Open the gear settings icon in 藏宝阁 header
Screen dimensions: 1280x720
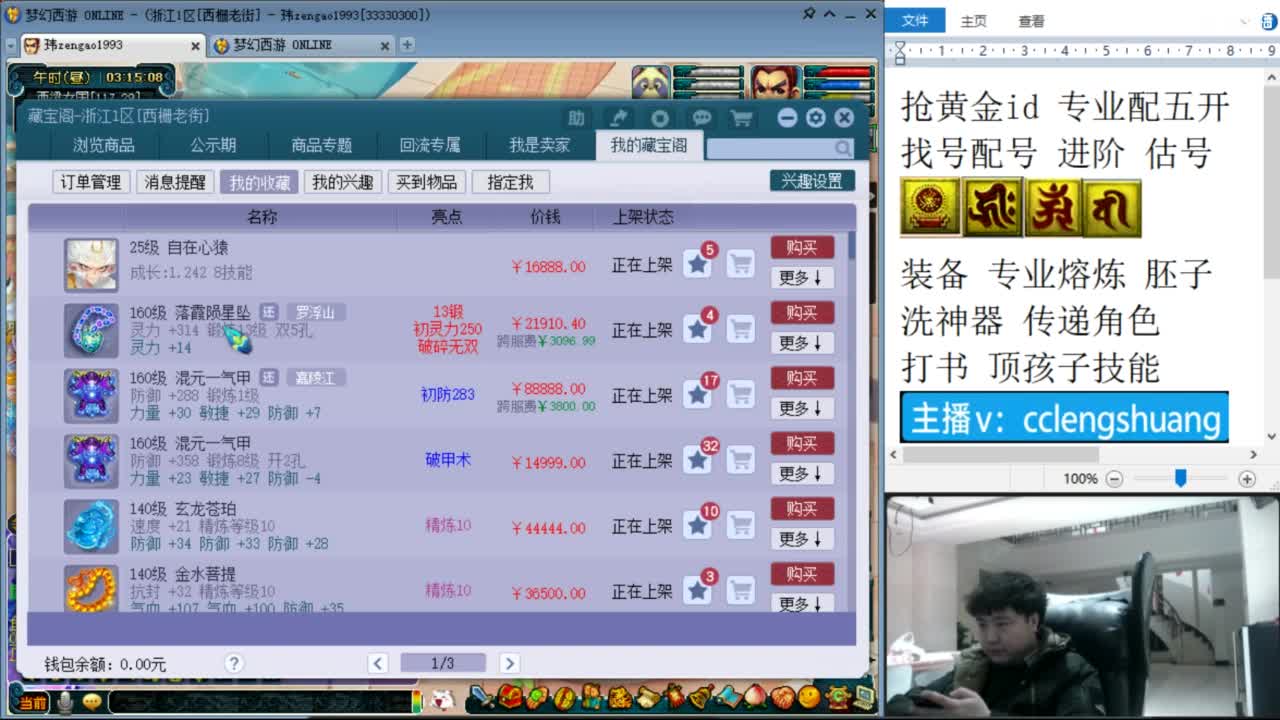816,118
